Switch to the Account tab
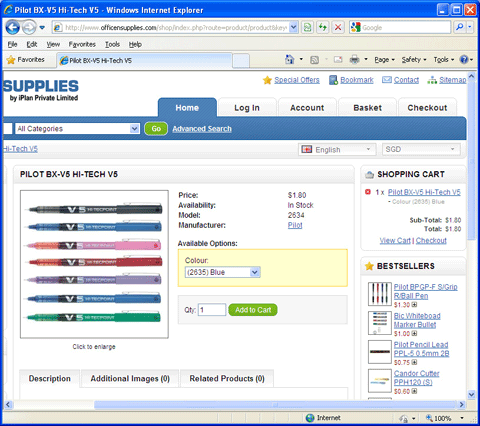The height and width of the screenshot is (426, 480). 307,108
